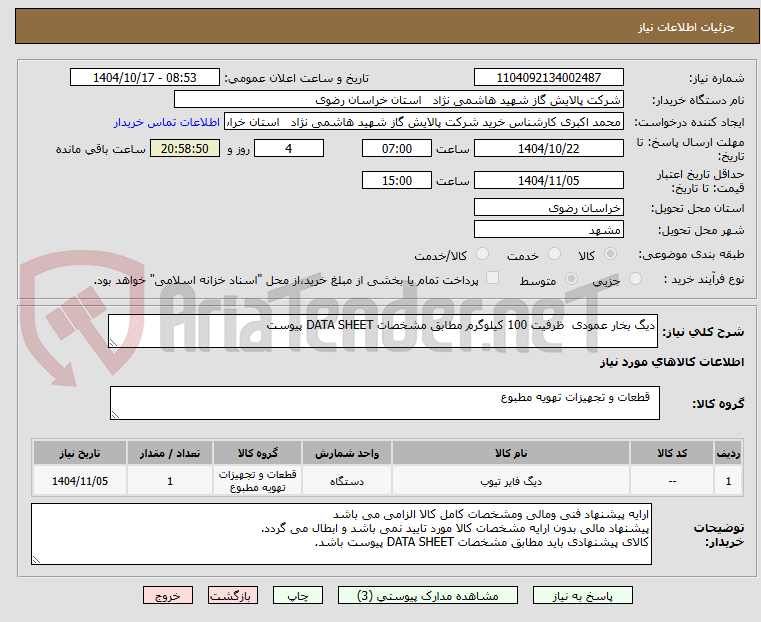
Task: Click the quantity cell 1 in the table
Action: coord(170,481)
